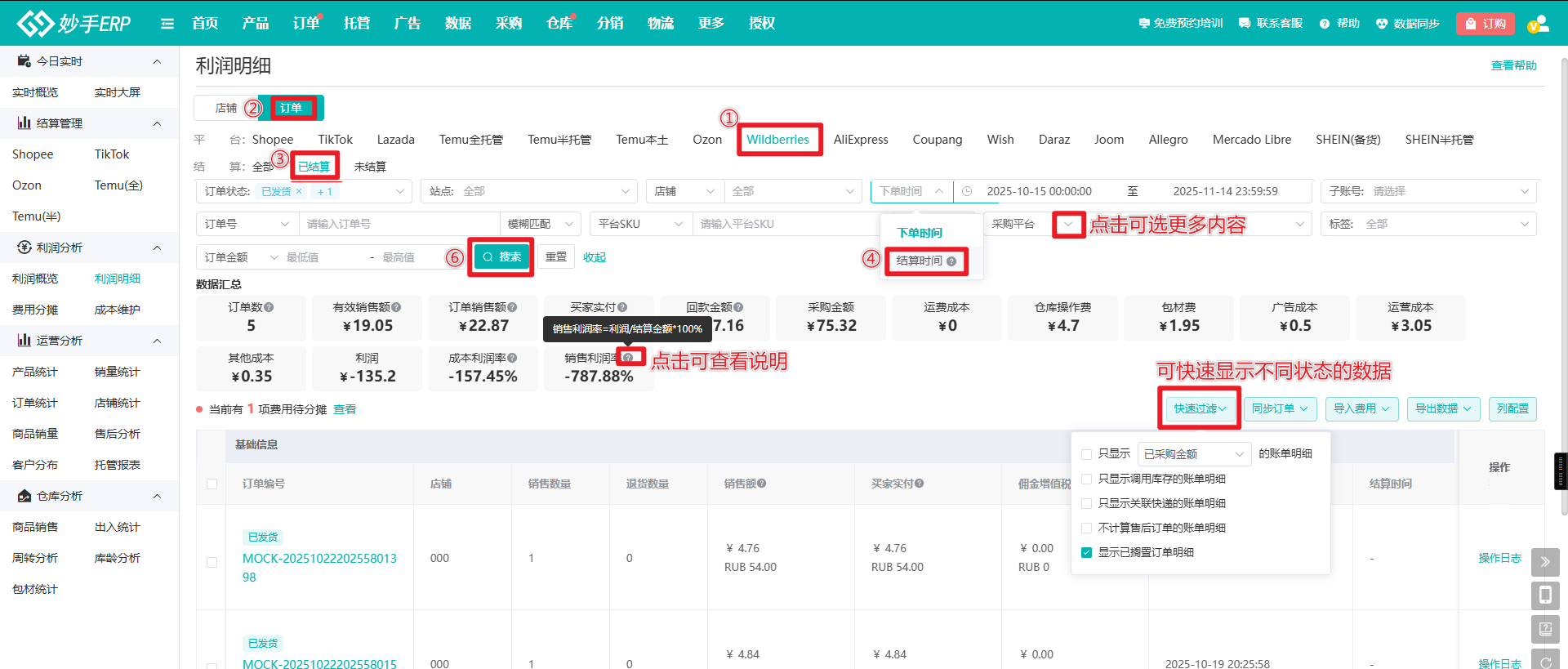Open the 仓库 menu in top navigation
Screen dimensions: 1568x669
point(559,23)
